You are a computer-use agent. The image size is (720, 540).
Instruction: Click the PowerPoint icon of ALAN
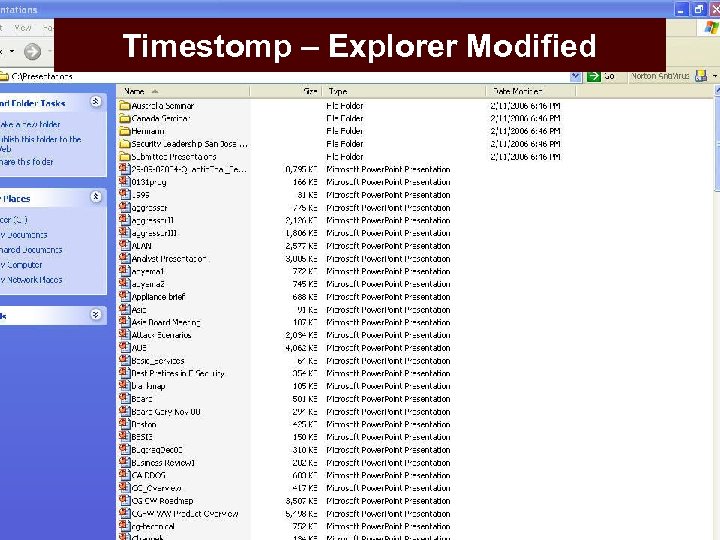[x=124, y=246]
